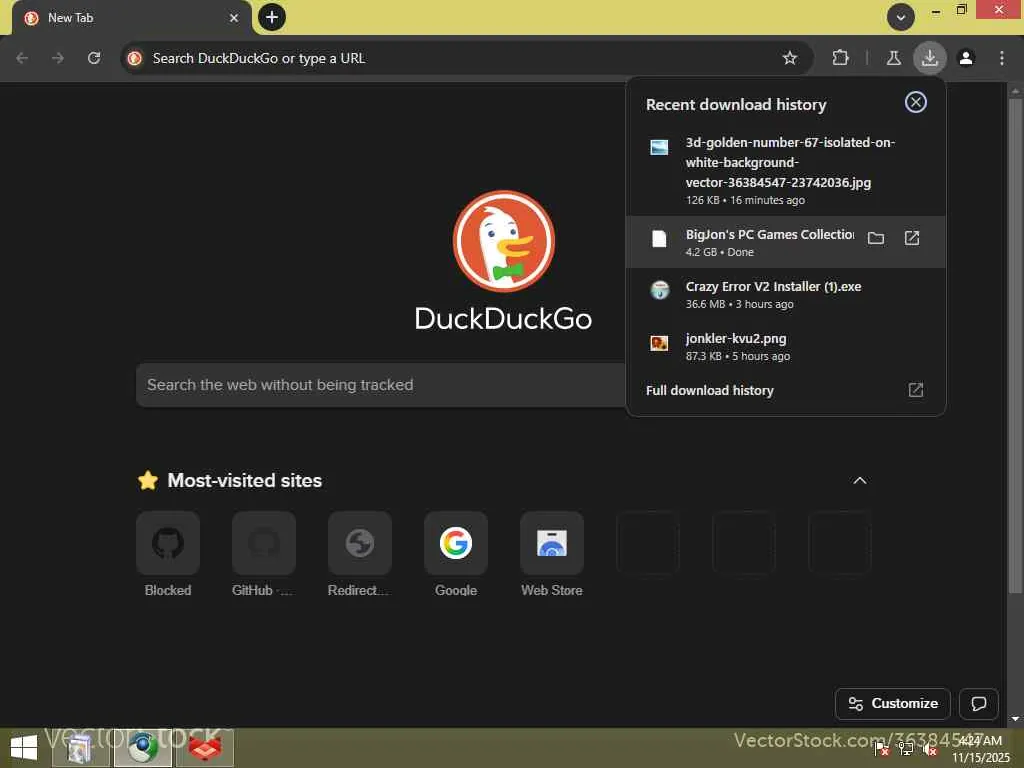Open the feedback chat bubble button
This screenshot has height=768, width=1024.
[x=978, y=703]
